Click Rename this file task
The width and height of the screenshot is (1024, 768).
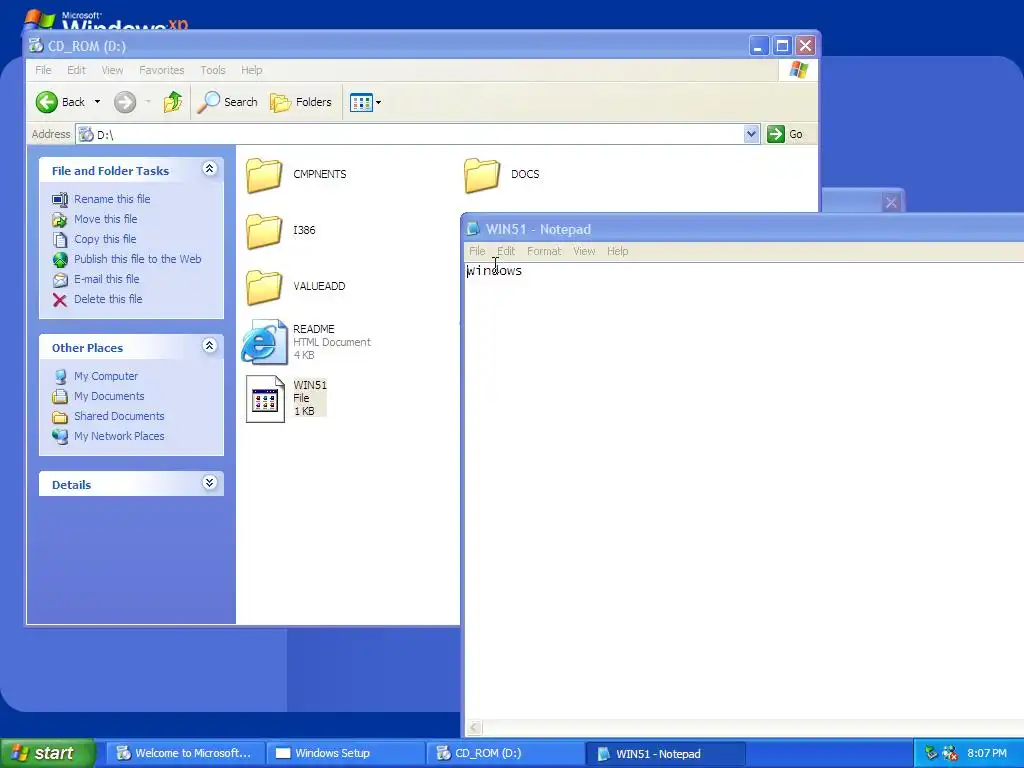(x=112, y=199)
